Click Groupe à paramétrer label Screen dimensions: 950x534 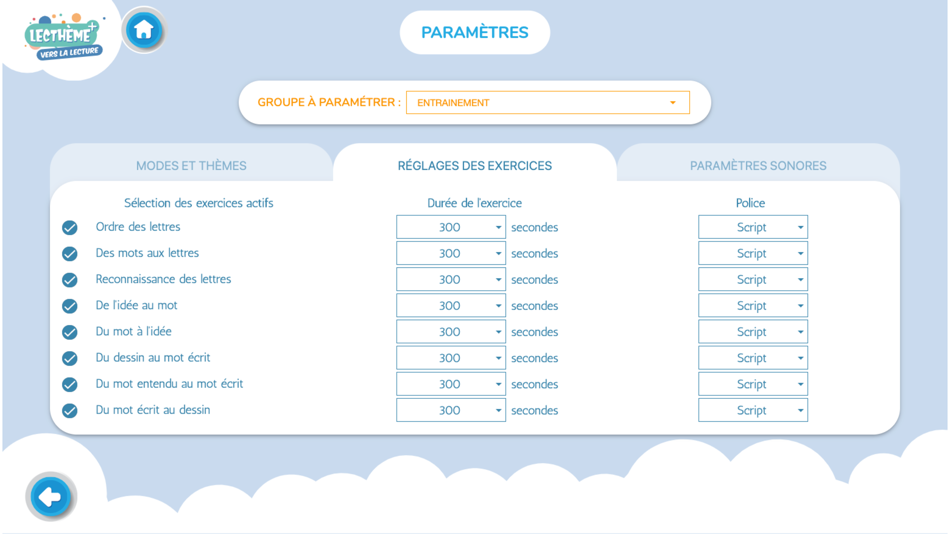pyautogui.click(x=329, y=102)
